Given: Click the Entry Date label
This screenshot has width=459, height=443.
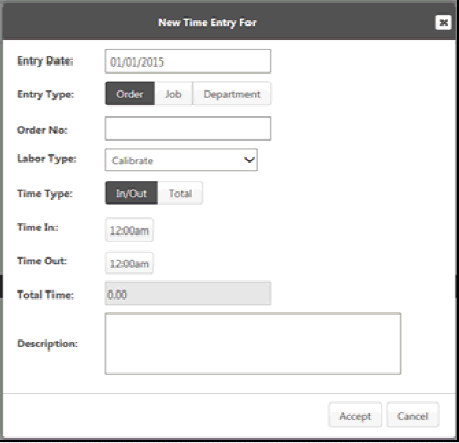Looking at the screenshot, I should click(45, 61).
